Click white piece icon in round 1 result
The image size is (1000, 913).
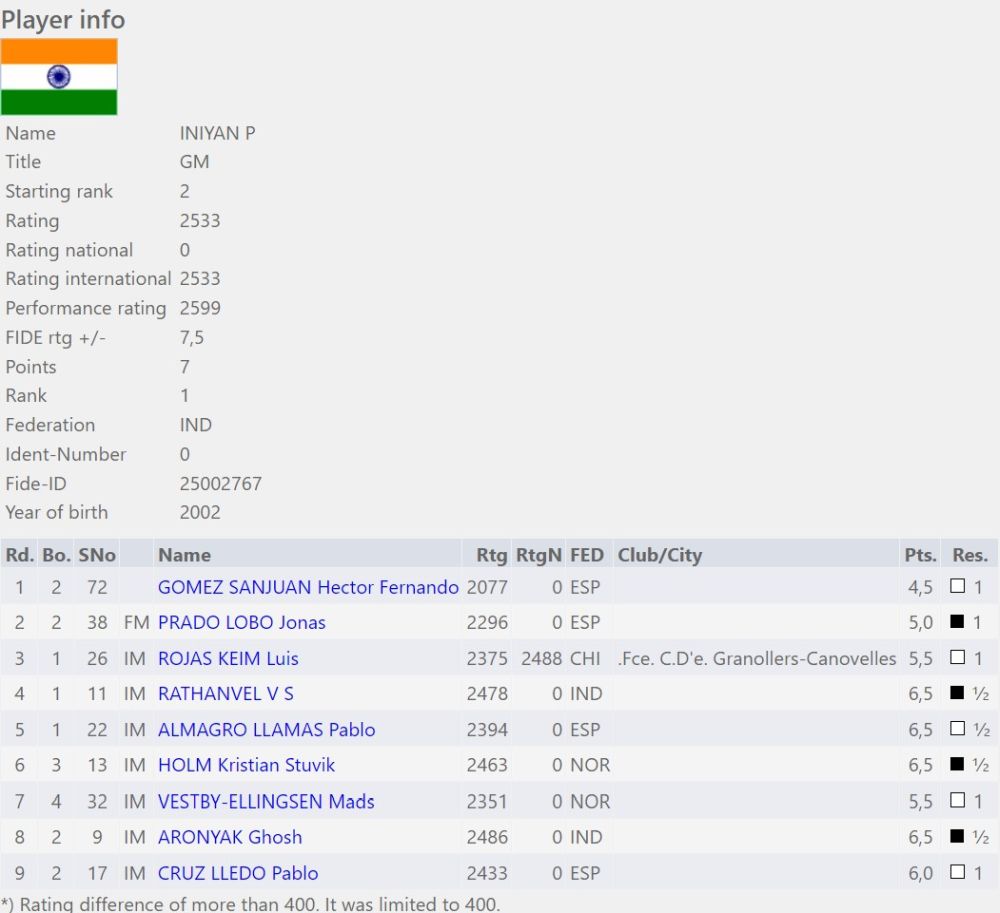pyautogui.click(x=957, y=586)
